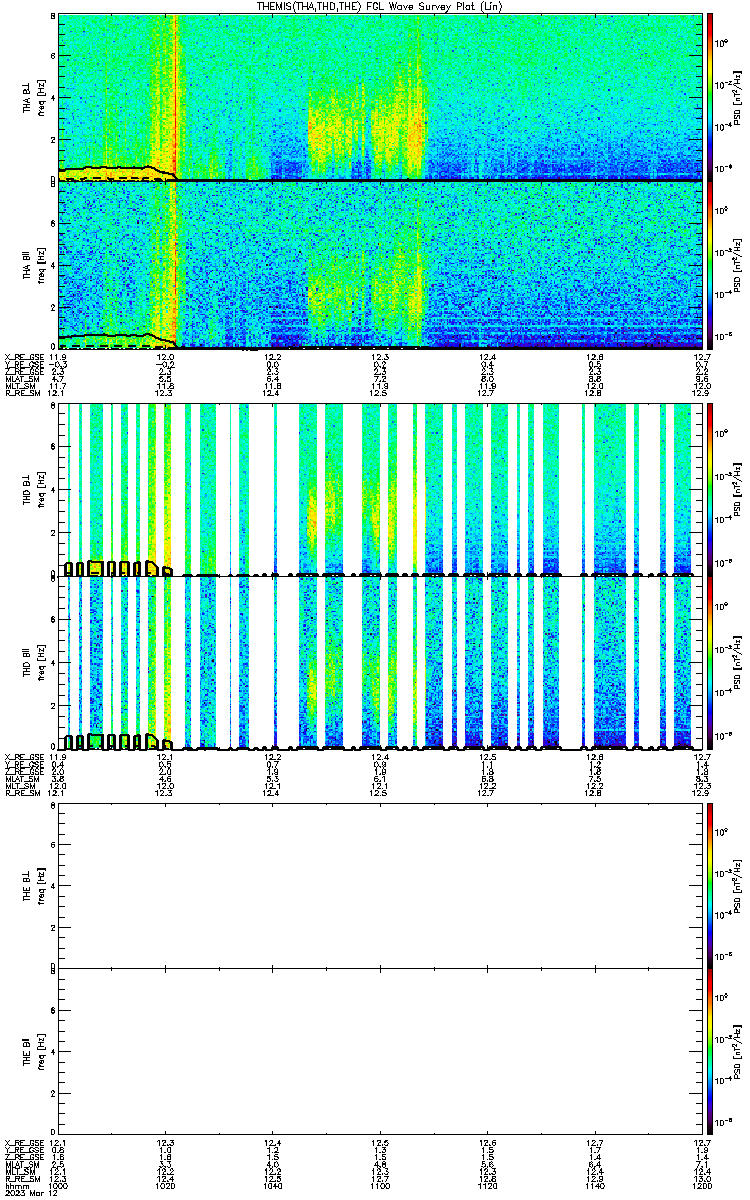Click the 1120 time tick label
Viewport: 750px width, 1200px height.
[487, 1185]
